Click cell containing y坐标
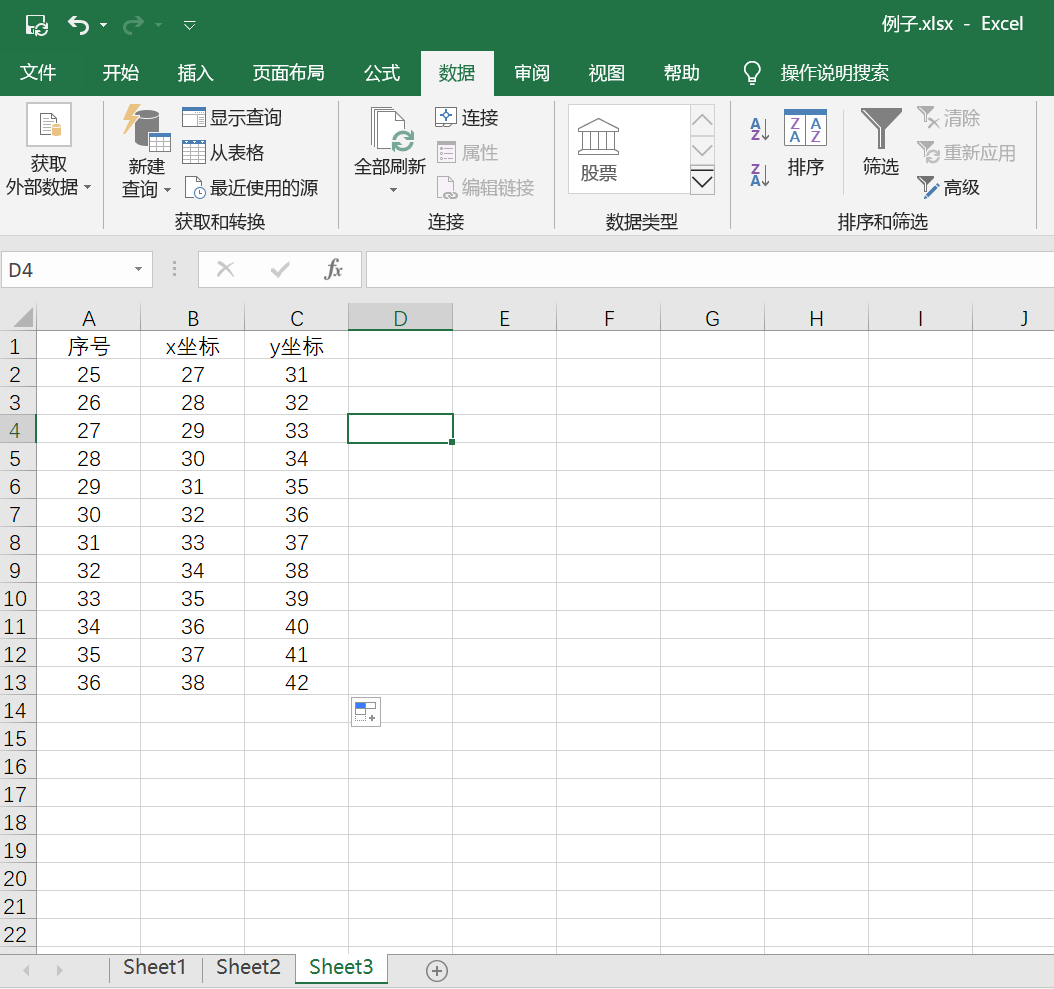1054x989 pixels. 296,346
